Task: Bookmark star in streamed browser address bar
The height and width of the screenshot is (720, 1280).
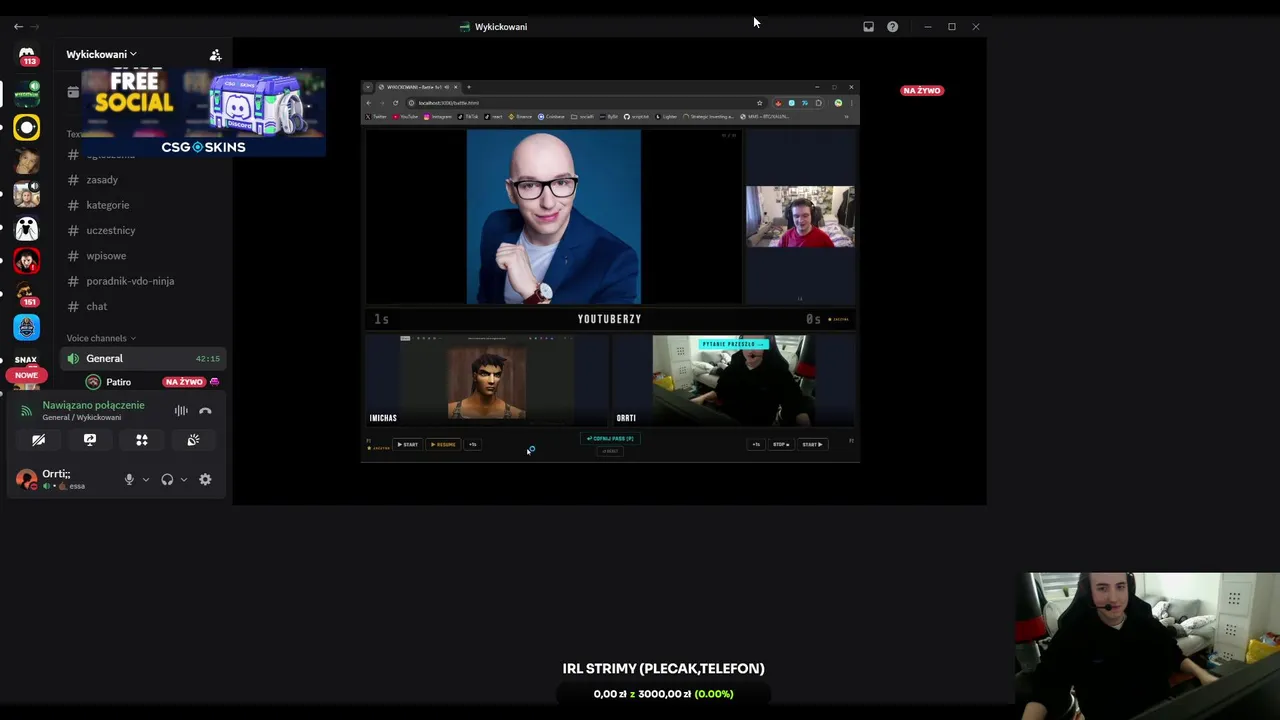Action: click(x=759, y=103)
